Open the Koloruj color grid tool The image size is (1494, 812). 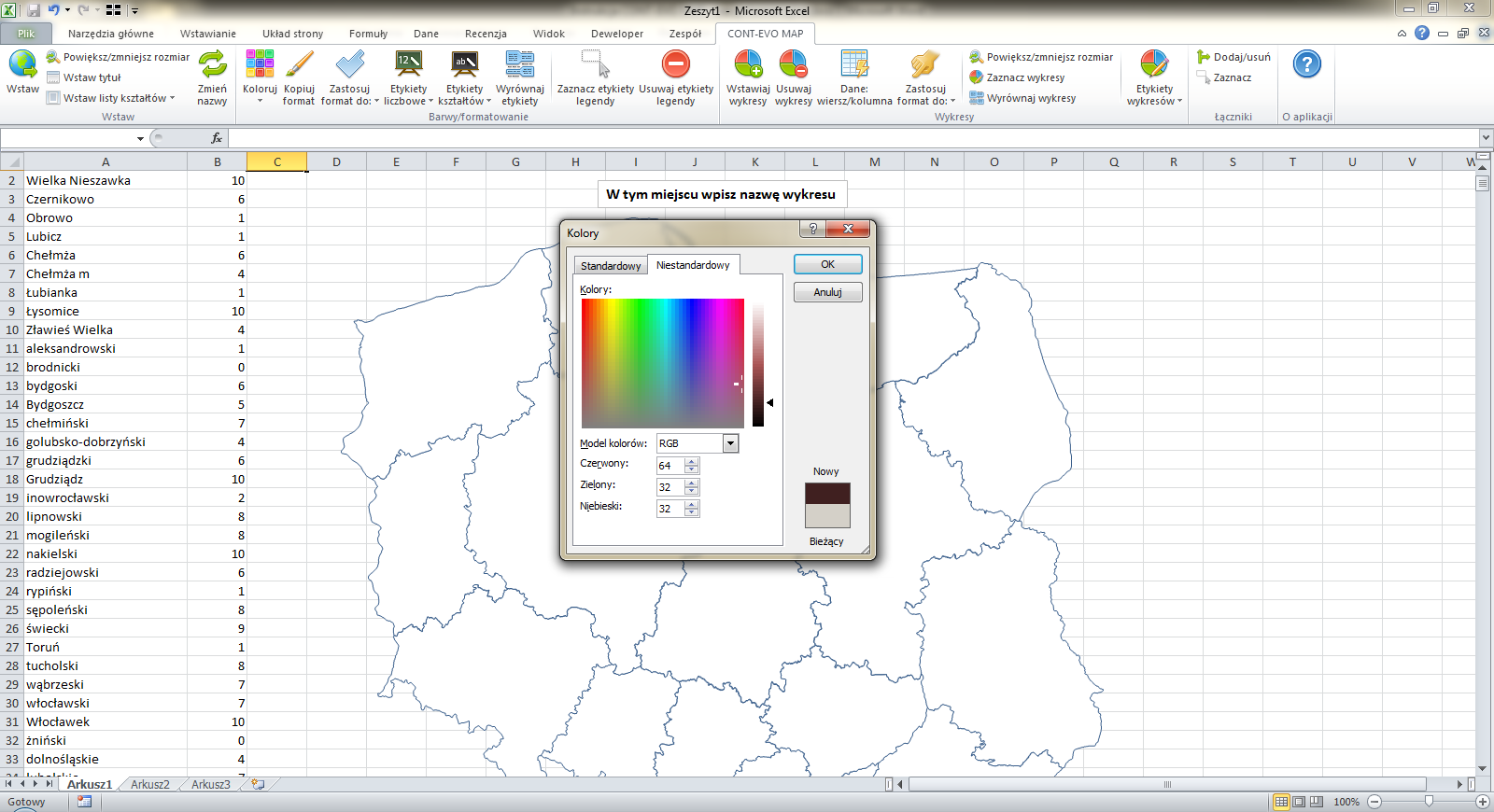tap(260, 64)
